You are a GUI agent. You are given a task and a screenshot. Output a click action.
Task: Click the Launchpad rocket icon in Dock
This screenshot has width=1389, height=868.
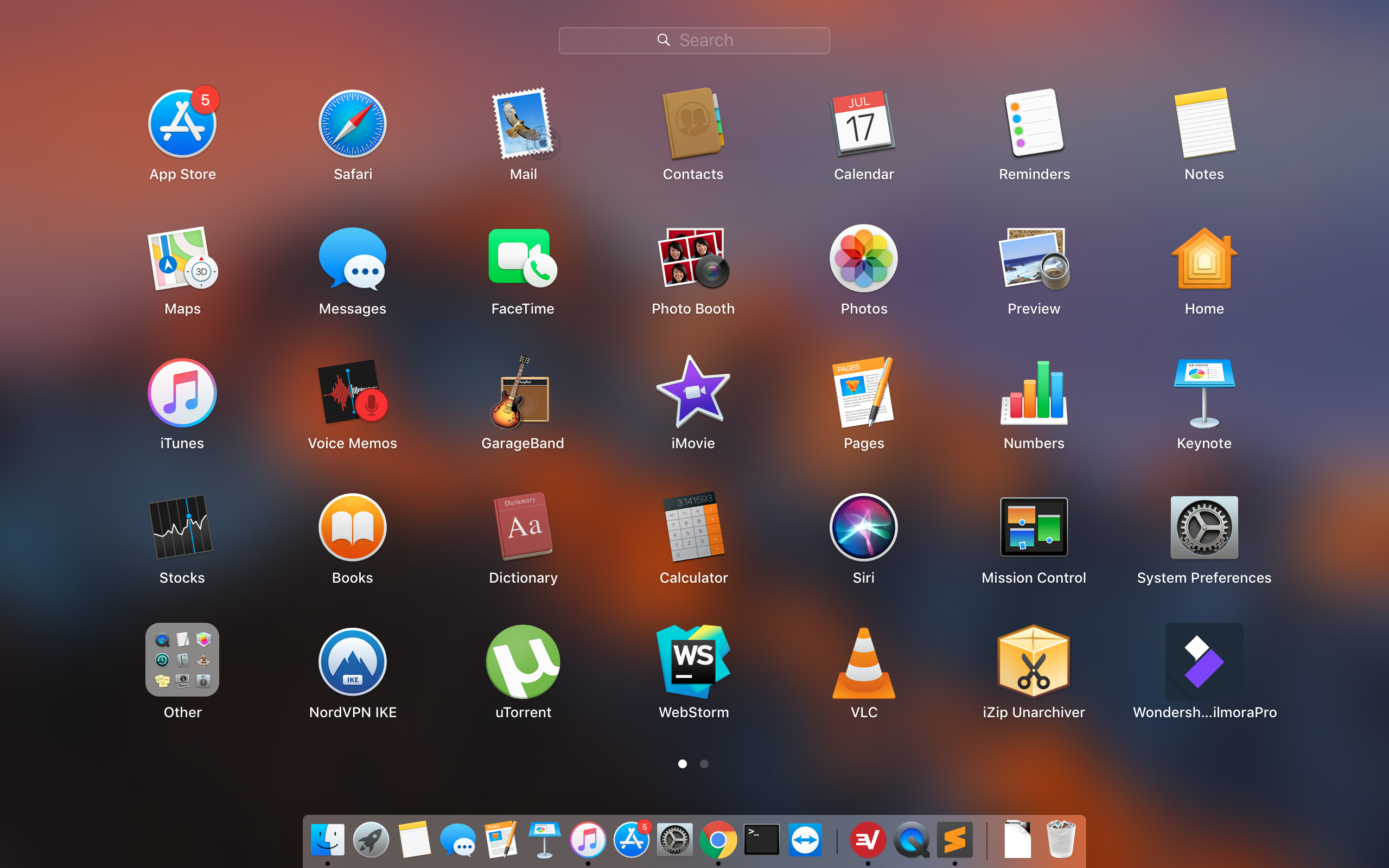point(371,839)
